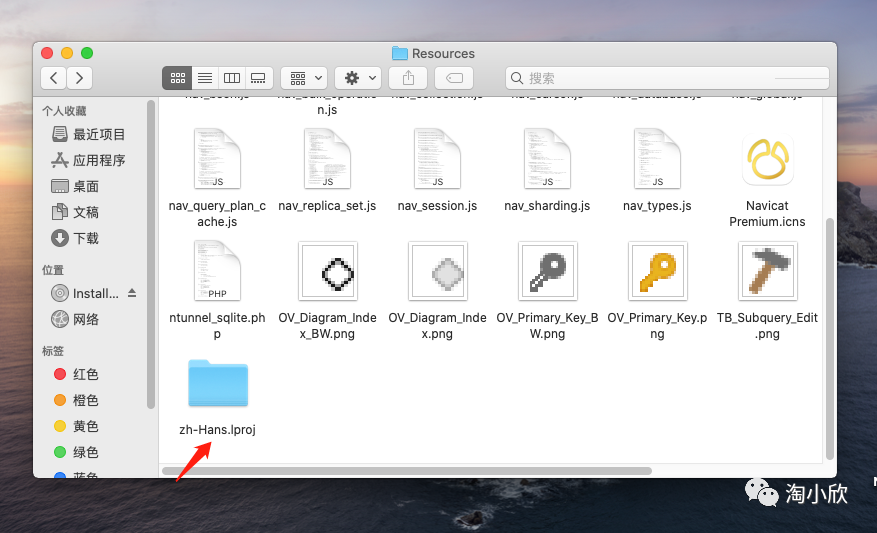Screen dimensions: 877x533
Task: Click the nav_sharding.js file name
Action: (x=547, y=206)
